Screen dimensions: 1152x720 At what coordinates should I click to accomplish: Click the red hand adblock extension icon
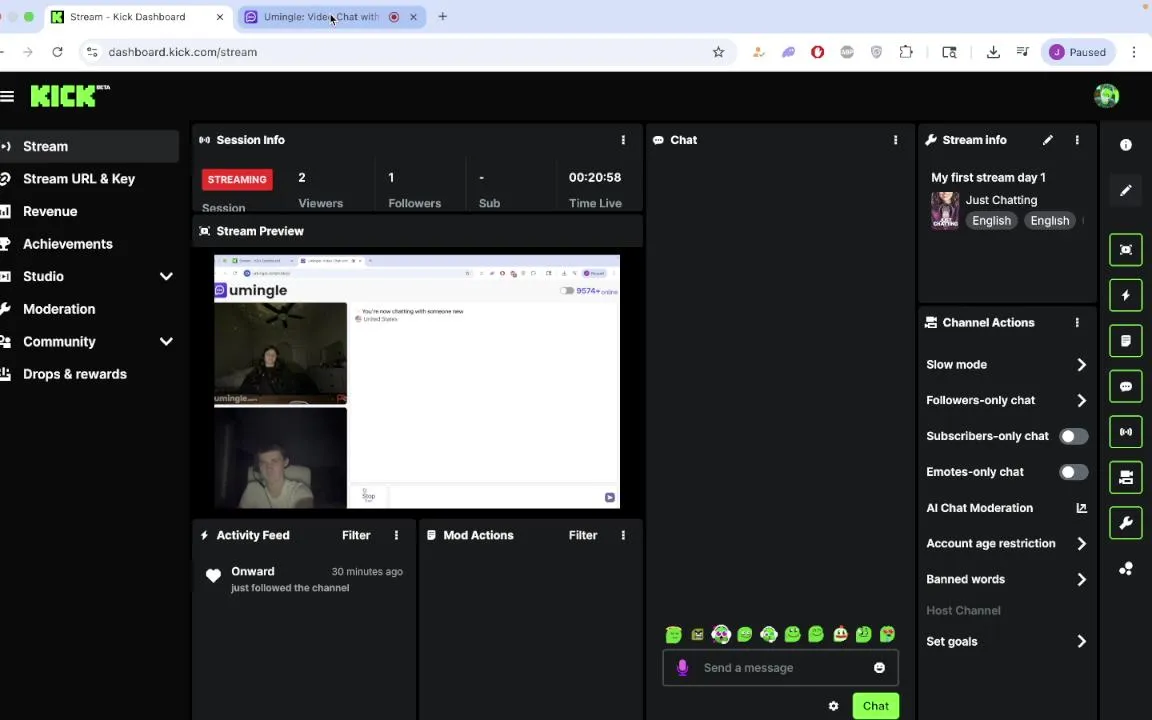tap(817, 52)
